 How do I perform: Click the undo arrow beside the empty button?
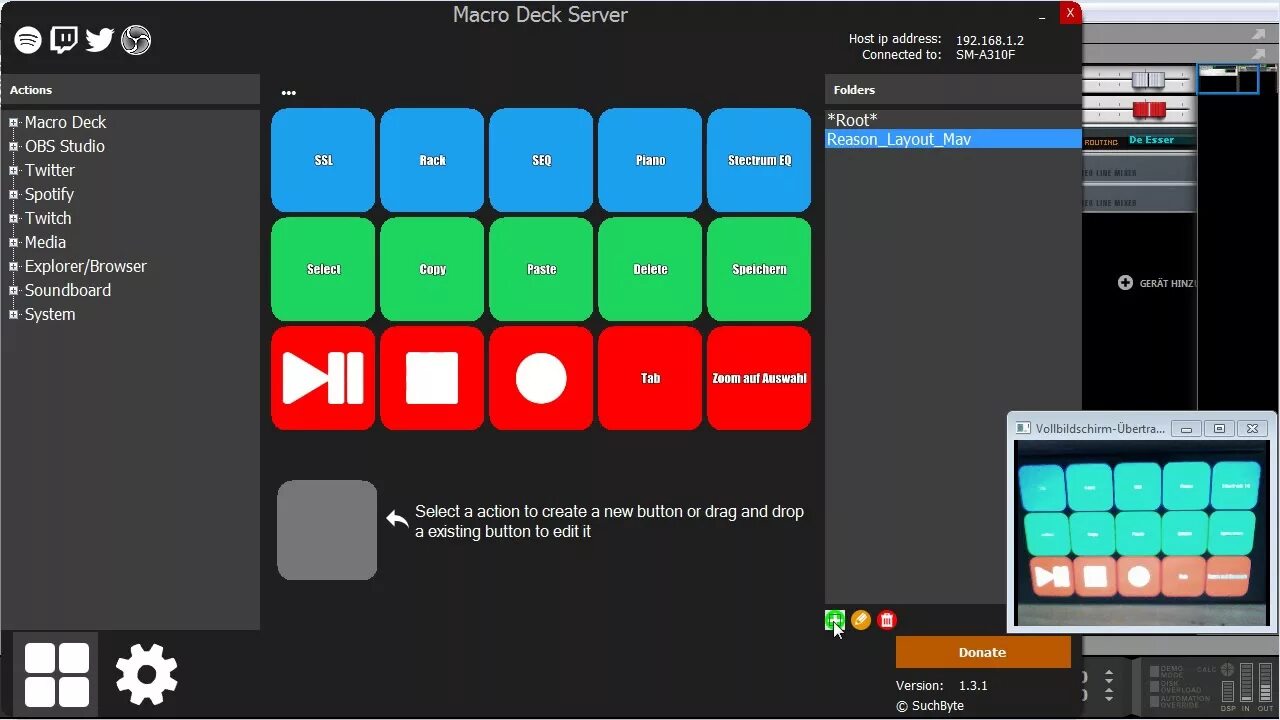[x=397, y=518]
